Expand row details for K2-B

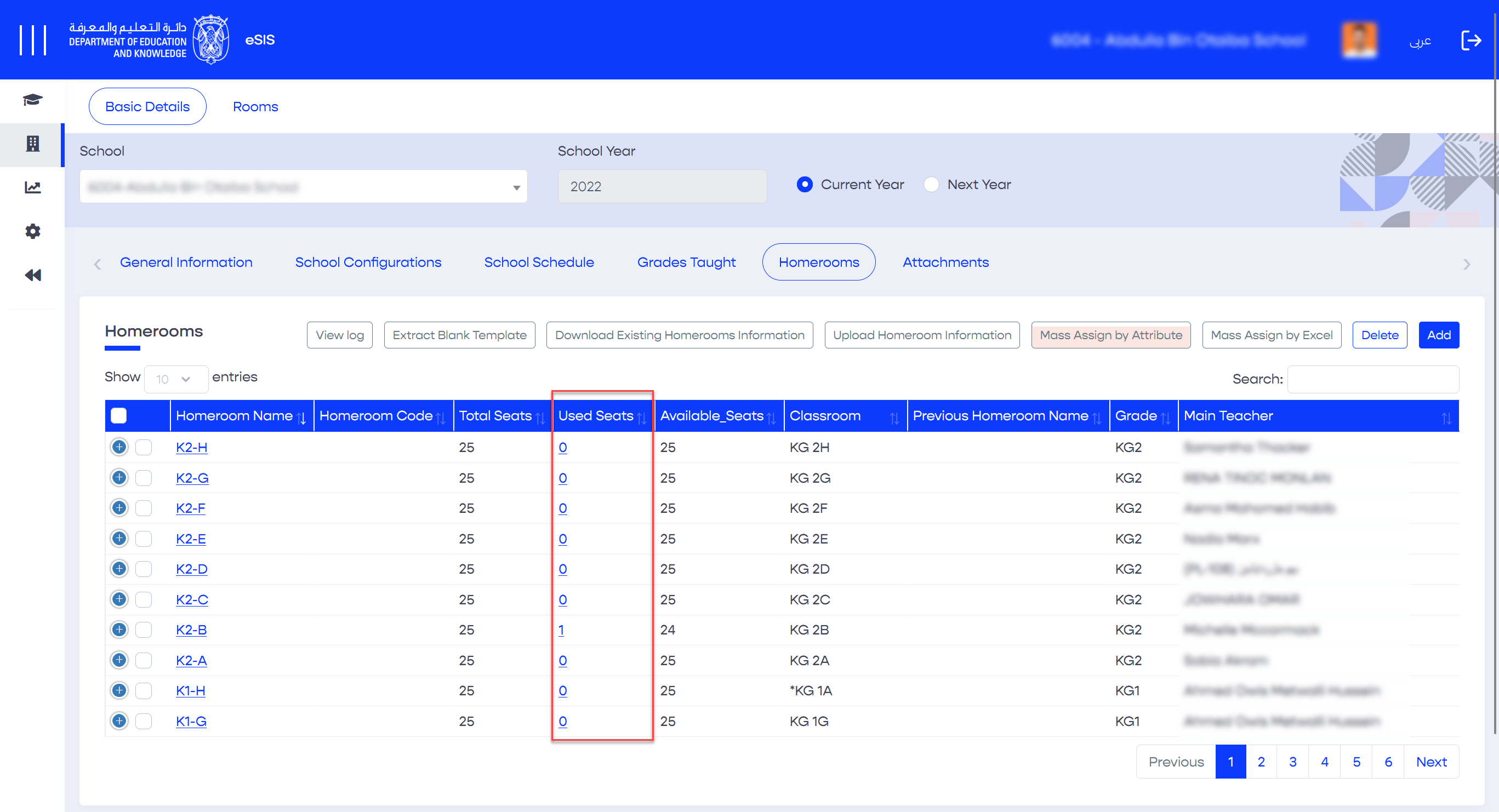point(119,630)
